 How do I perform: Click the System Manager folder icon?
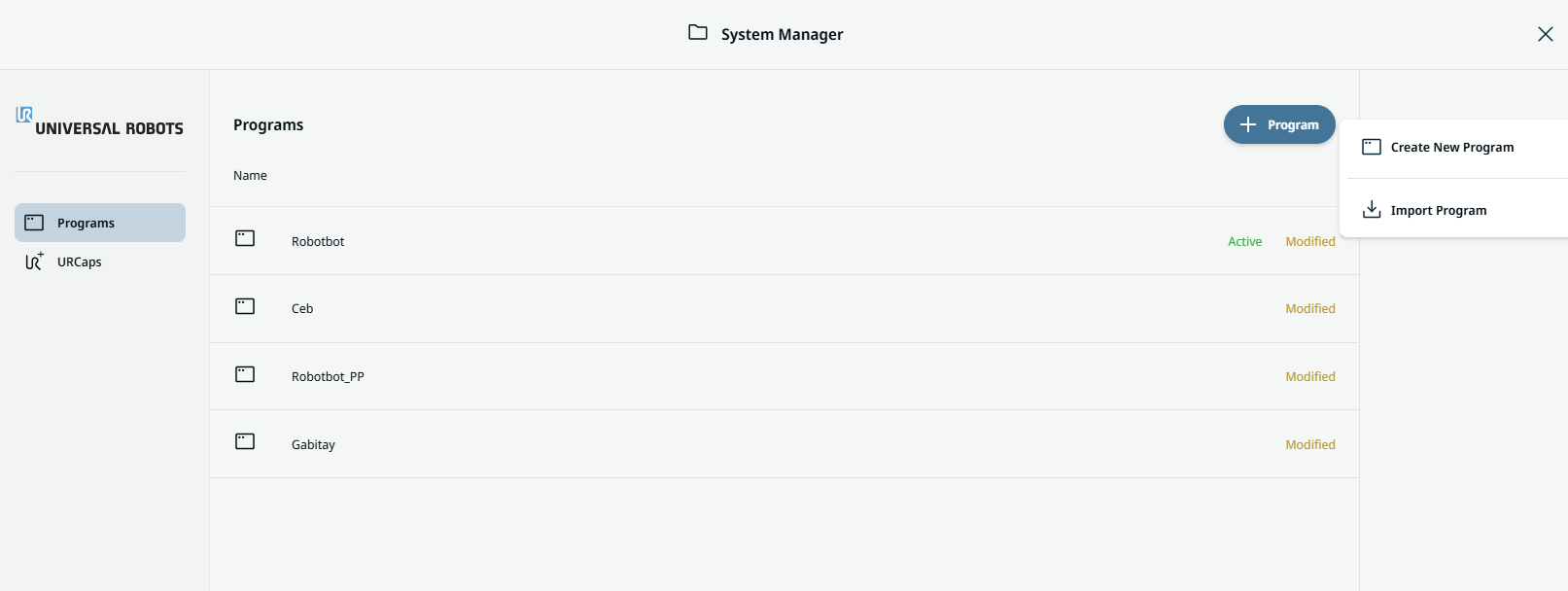click(x=698, y=33)
